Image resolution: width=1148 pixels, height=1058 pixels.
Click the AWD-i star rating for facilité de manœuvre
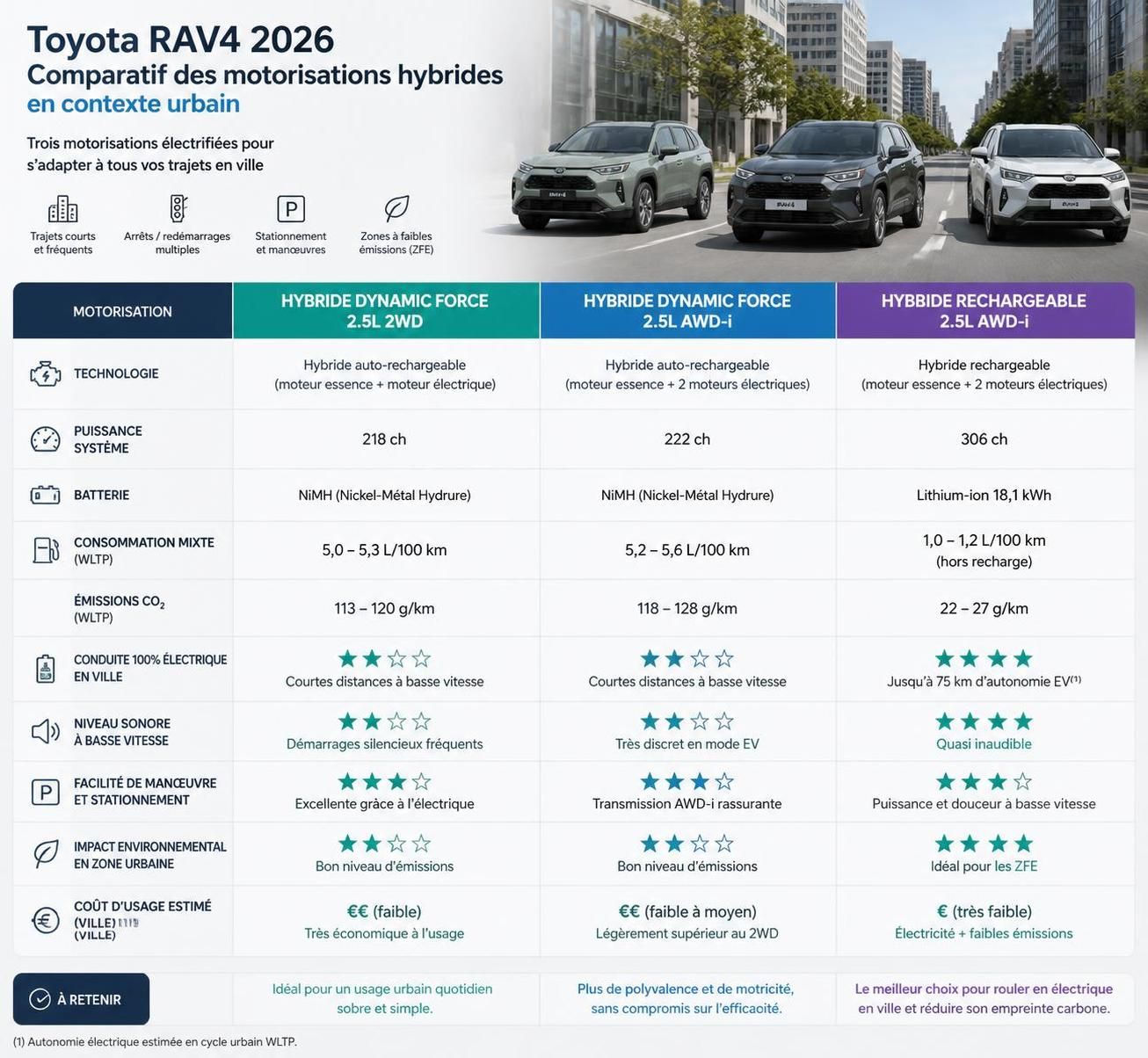[687, 781]
